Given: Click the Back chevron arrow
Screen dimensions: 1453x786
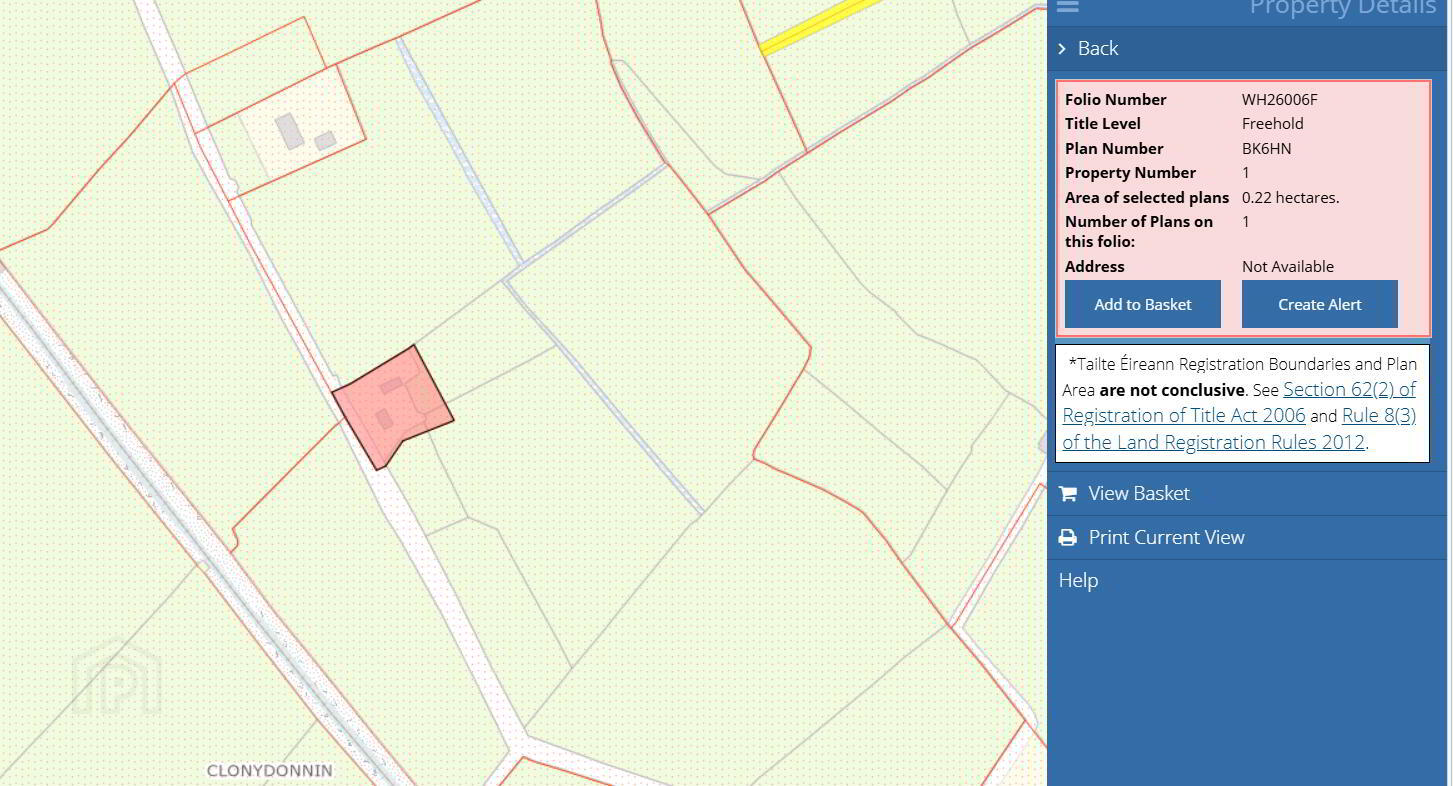Looking at the screenshot, I should pos(1062,48).
